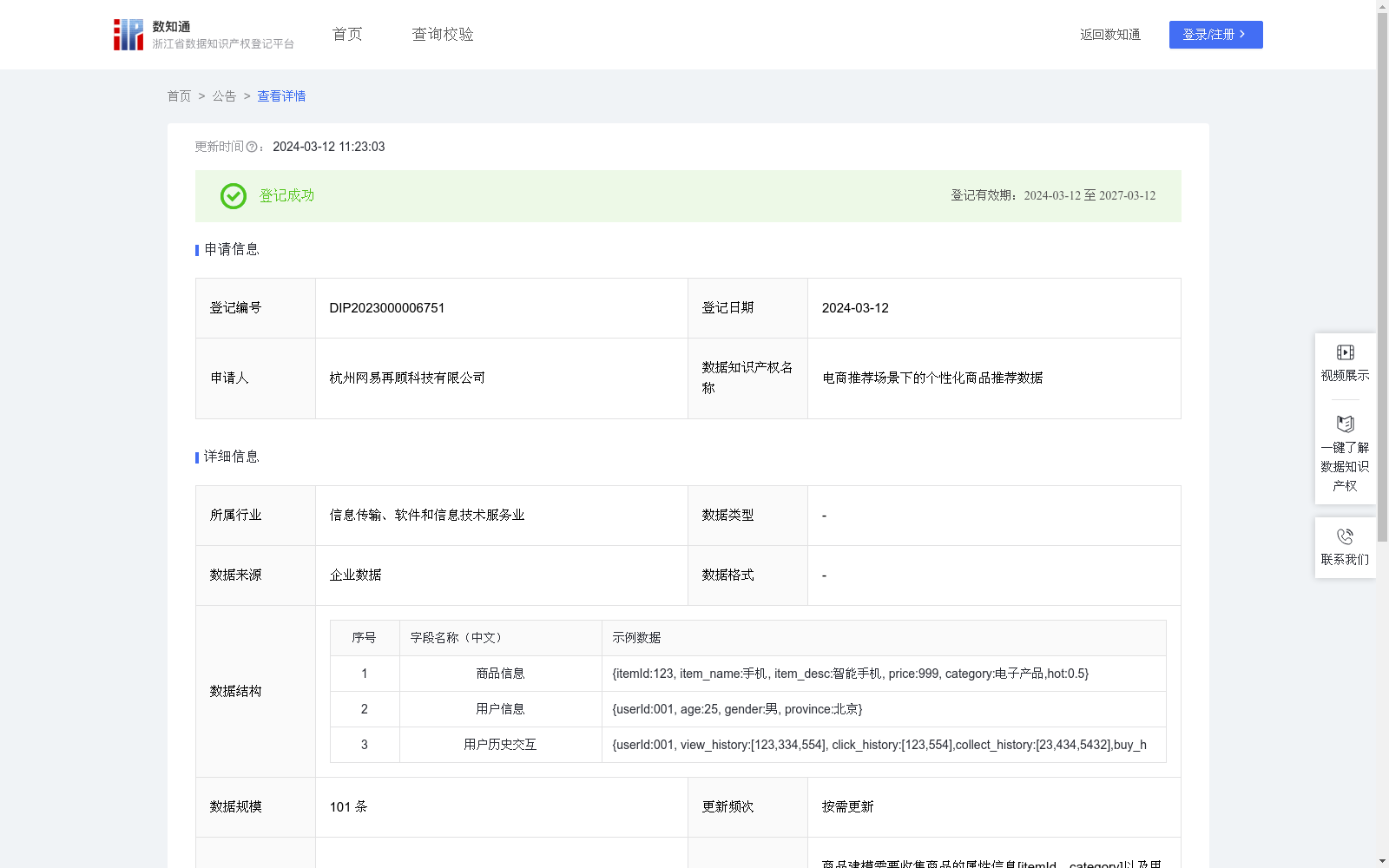Click the scrollbar up arrow
The width and height of the screenshot is (1389, 868).
coord(1382,6)
